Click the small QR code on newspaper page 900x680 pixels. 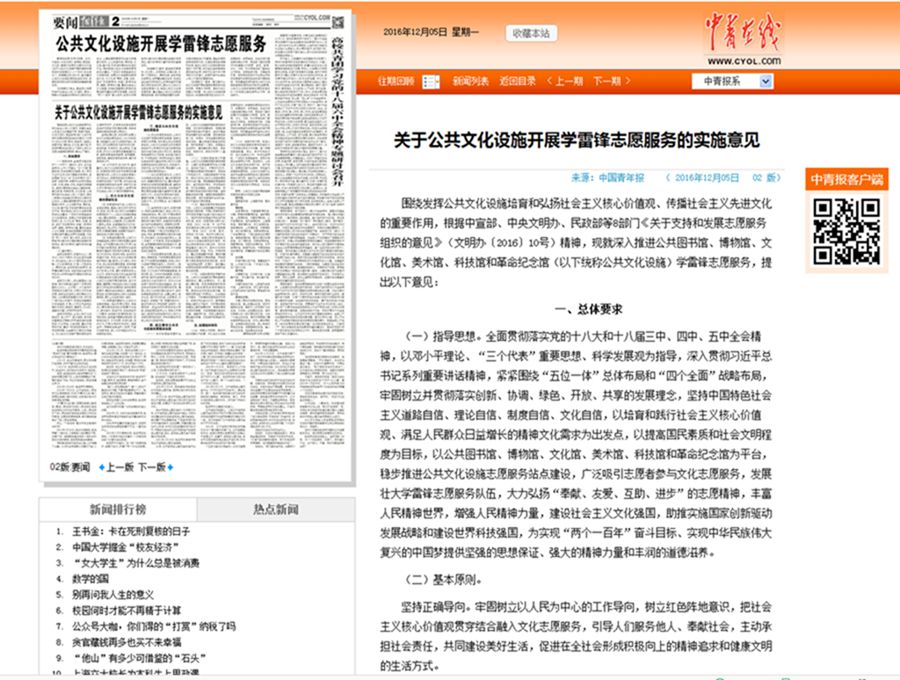click(338, 22)
